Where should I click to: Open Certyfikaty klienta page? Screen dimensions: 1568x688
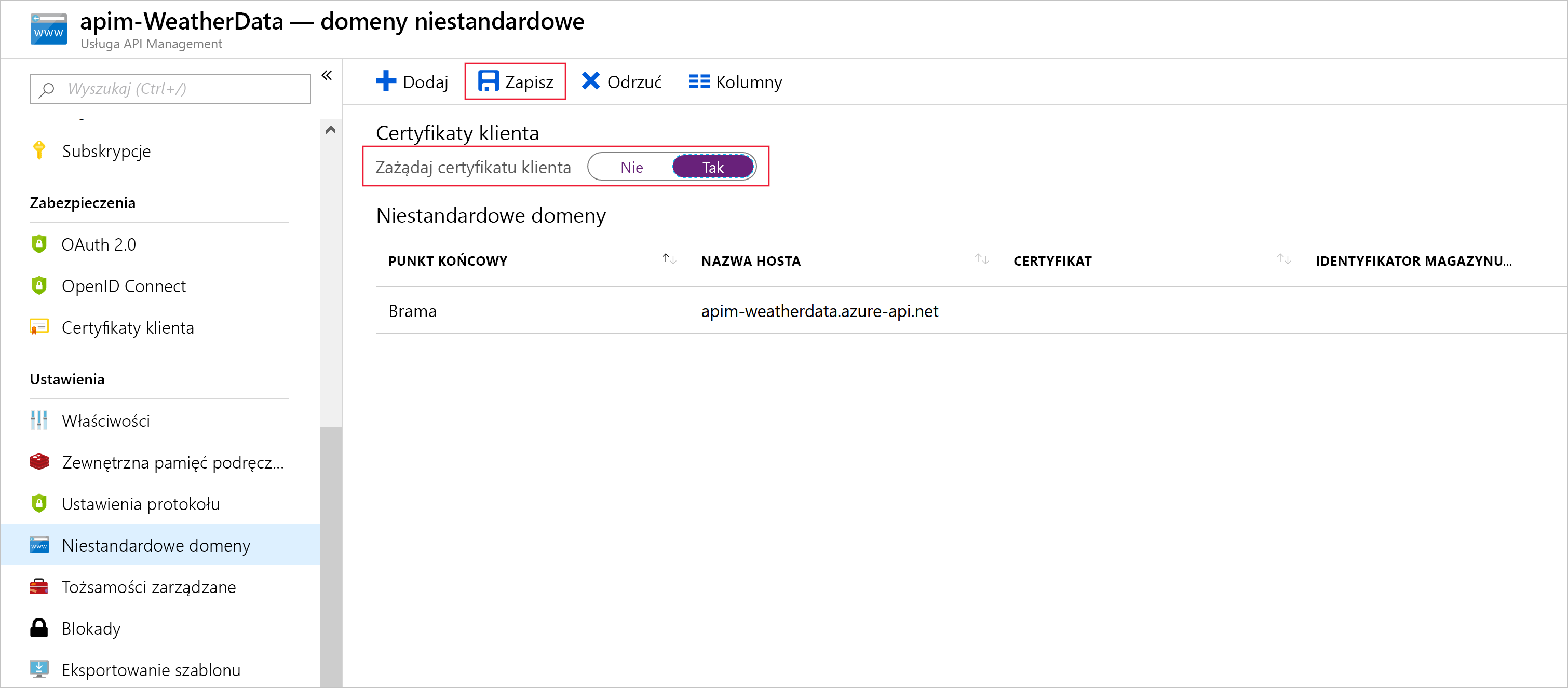pos(128,328)
